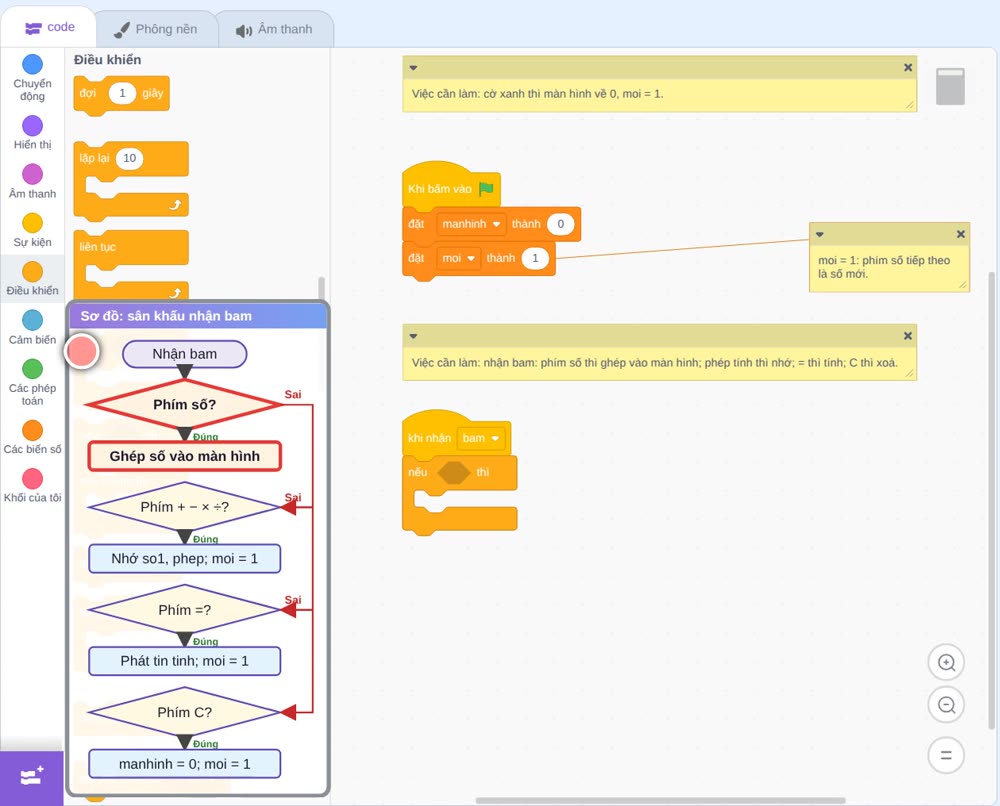Click the 'Khi bấm vào' hat block
The image size is (1000, 806).
[440, 188]
